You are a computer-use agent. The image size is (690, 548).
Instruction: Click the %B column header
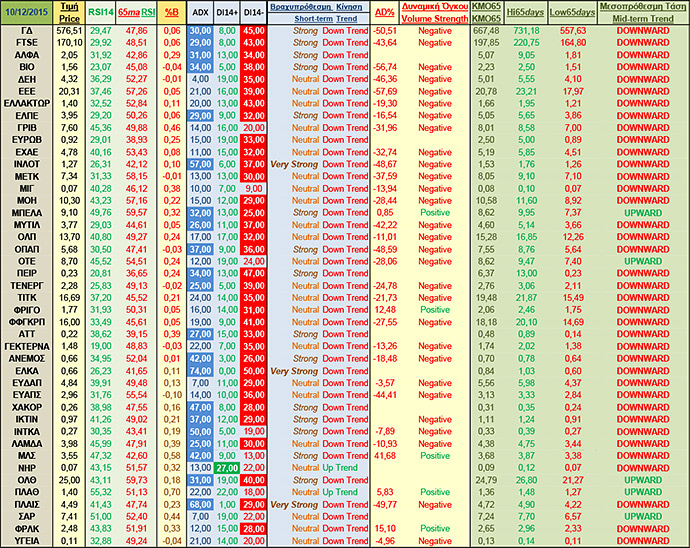click(171, 13)
